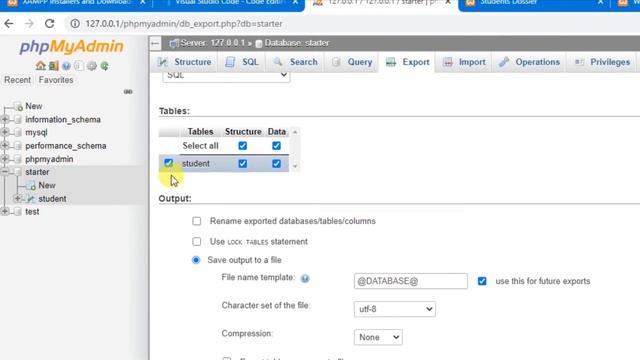
Task: Open the Search tab
Action: 296,62
